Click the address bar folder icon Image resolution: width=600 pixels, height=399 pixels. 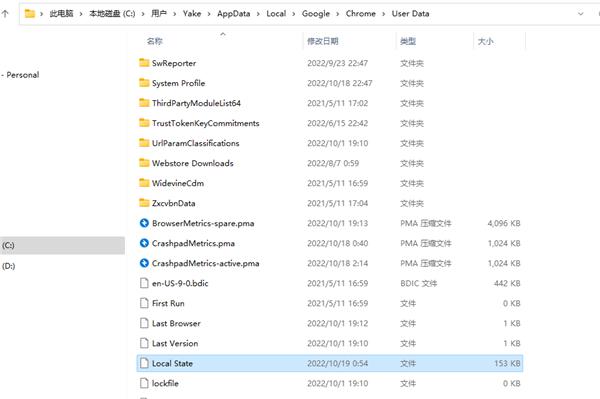tap(29, 14)
